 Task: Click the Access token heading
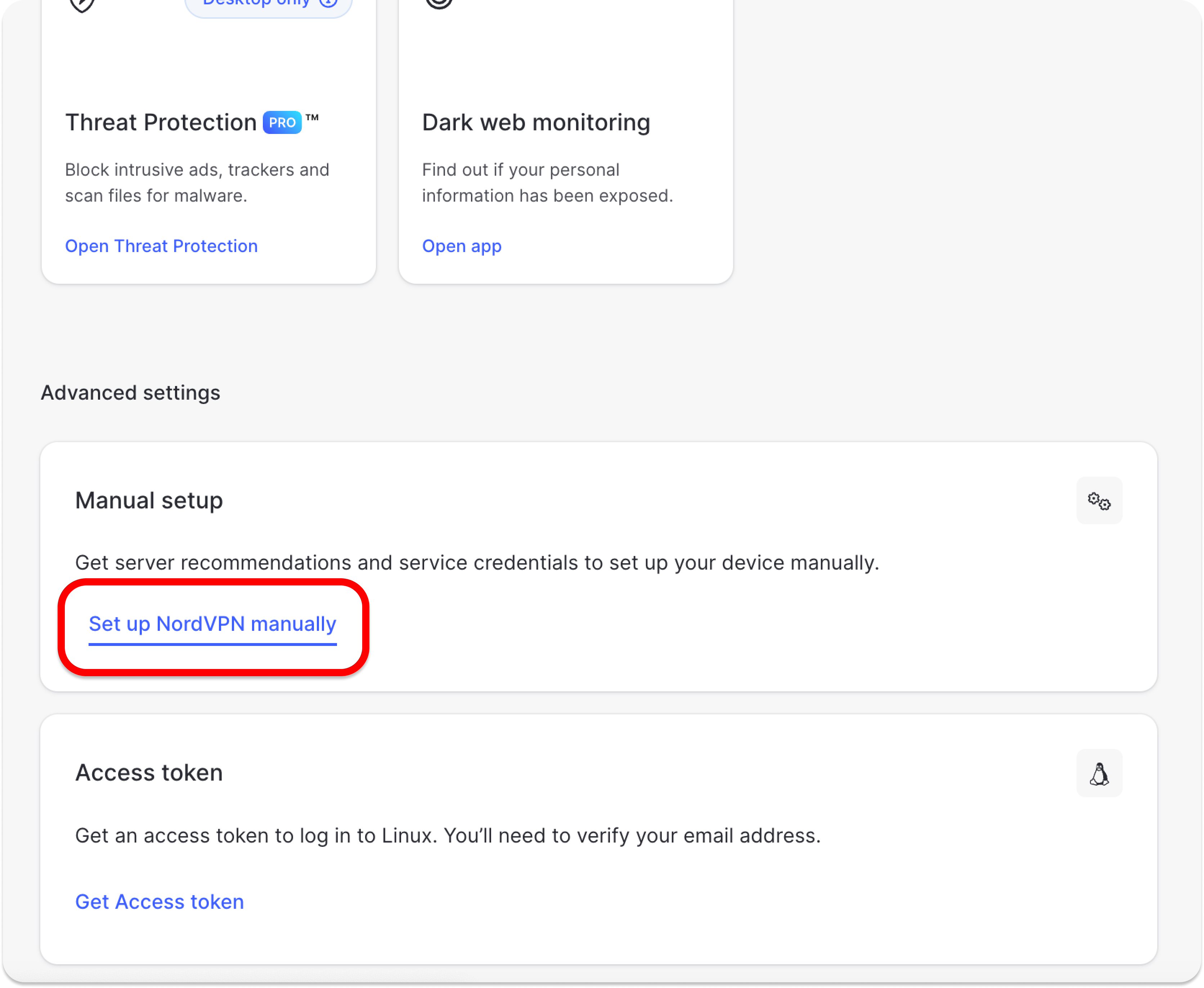(x=148, y=773)
